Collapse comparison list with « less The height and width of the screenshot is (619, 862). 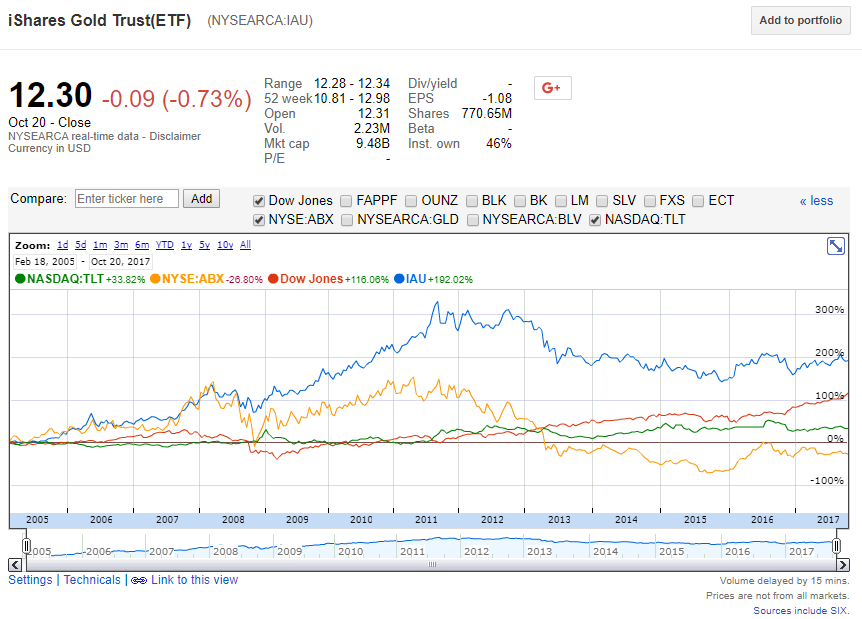(816, 201)
